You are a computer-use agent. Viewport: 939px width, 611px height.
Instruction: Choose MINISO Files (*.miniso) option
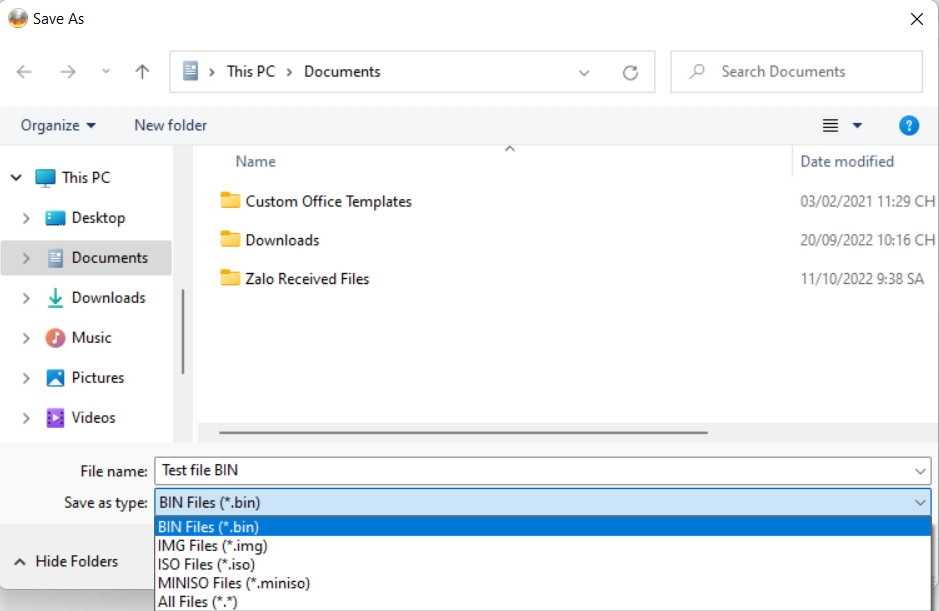pyautogui.click(x=543, y=583)
